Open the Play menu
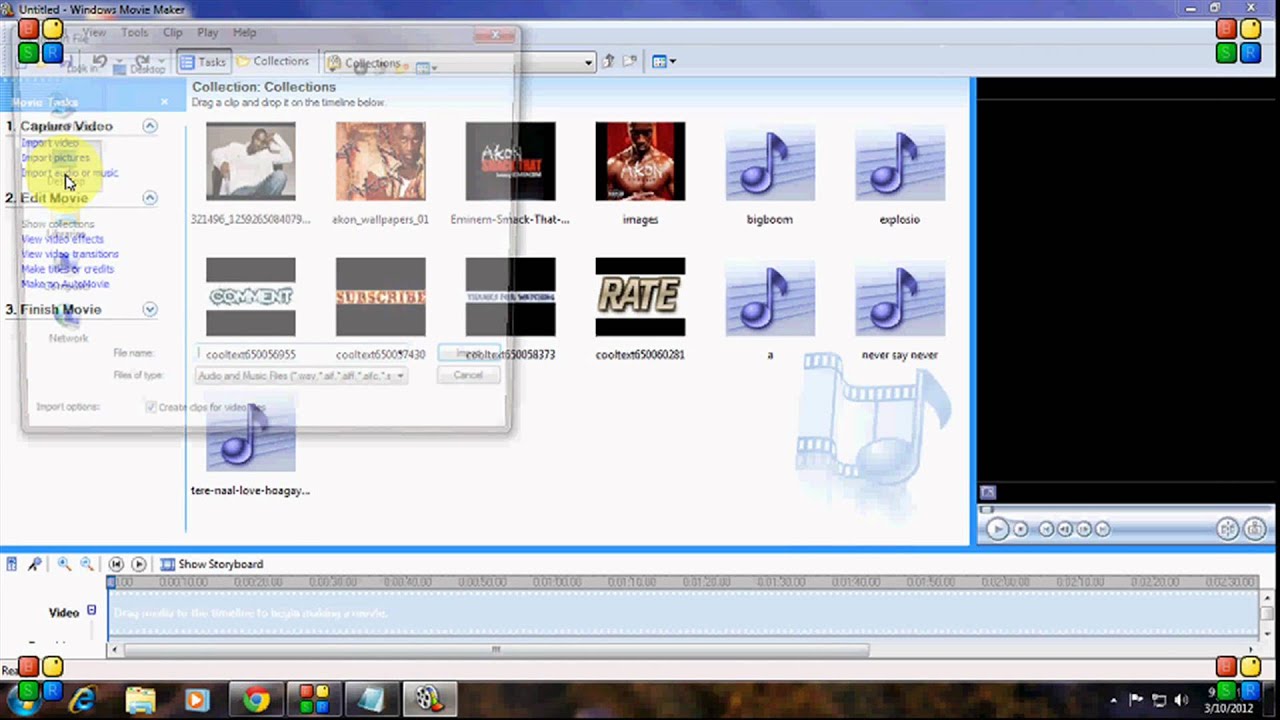1280x720 pixels. click(208, 33)
